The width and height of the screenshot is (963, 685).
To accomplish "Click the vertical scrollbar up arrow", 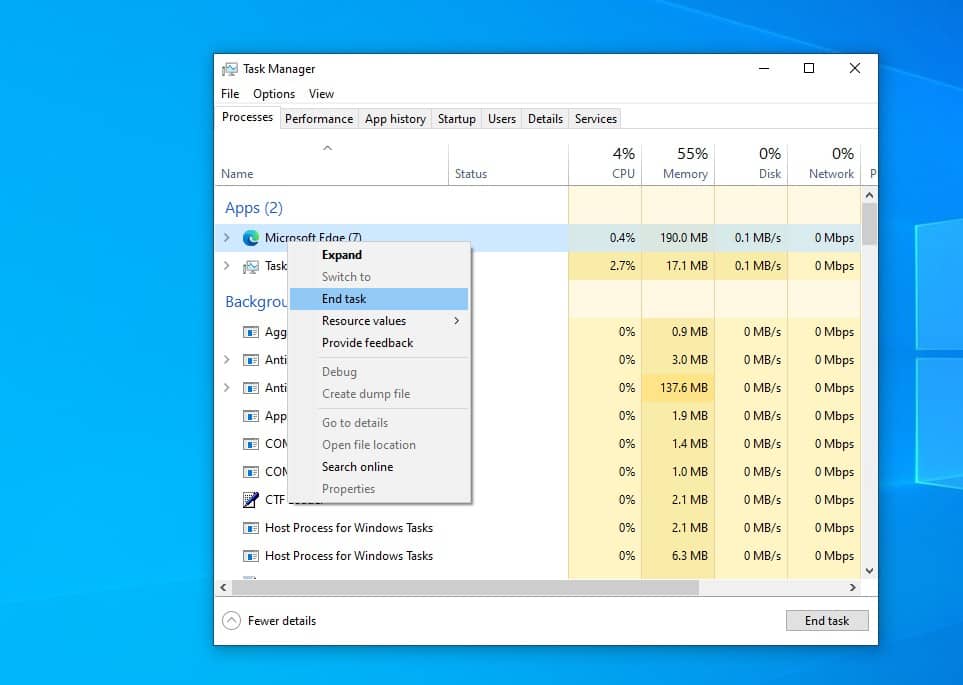I will coord(869,195).
